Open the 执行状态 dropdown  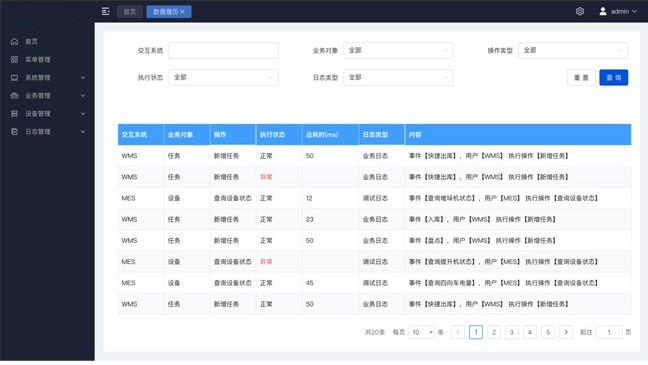point(223,77)
